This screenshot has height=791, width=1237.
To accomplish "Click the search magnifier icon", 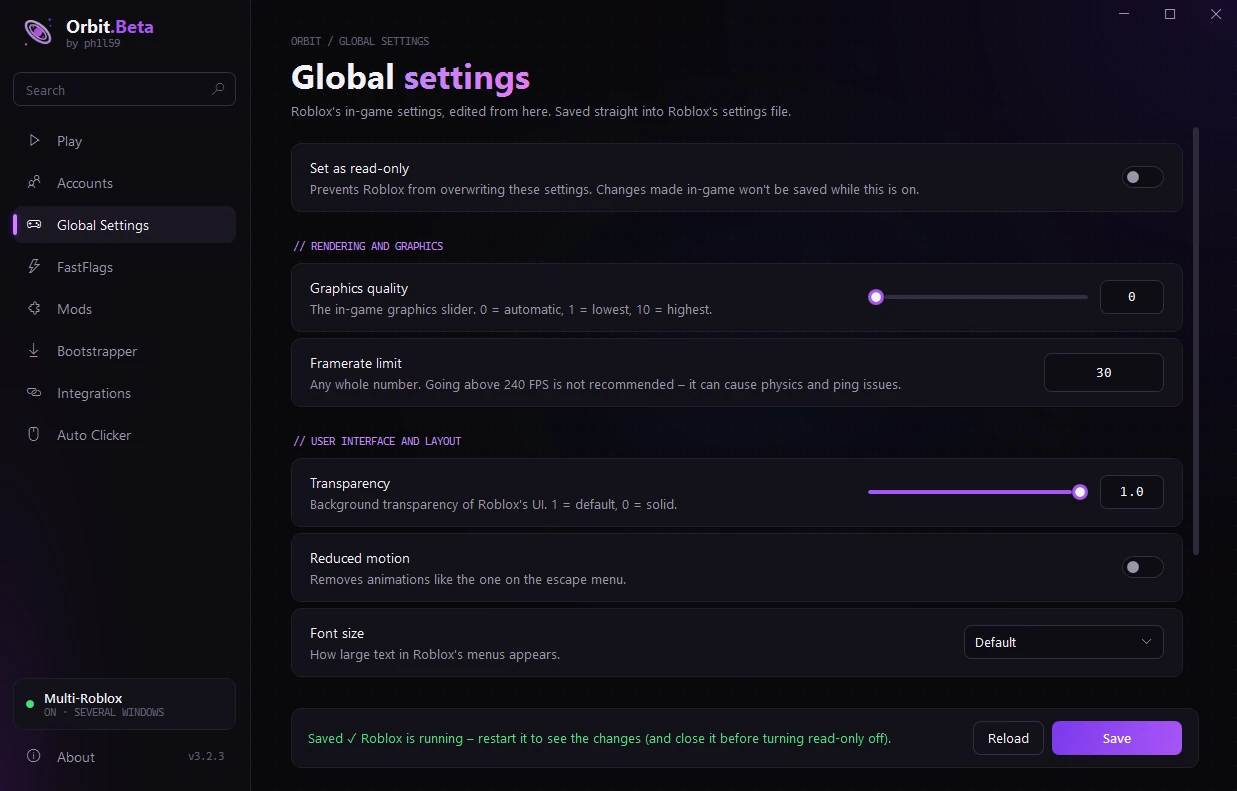I will pos(218,89).
